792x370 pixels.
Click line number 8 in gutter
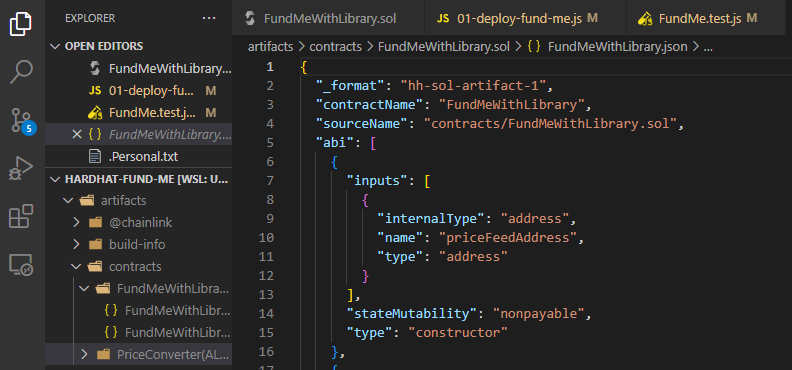click(x=270, y=200)
